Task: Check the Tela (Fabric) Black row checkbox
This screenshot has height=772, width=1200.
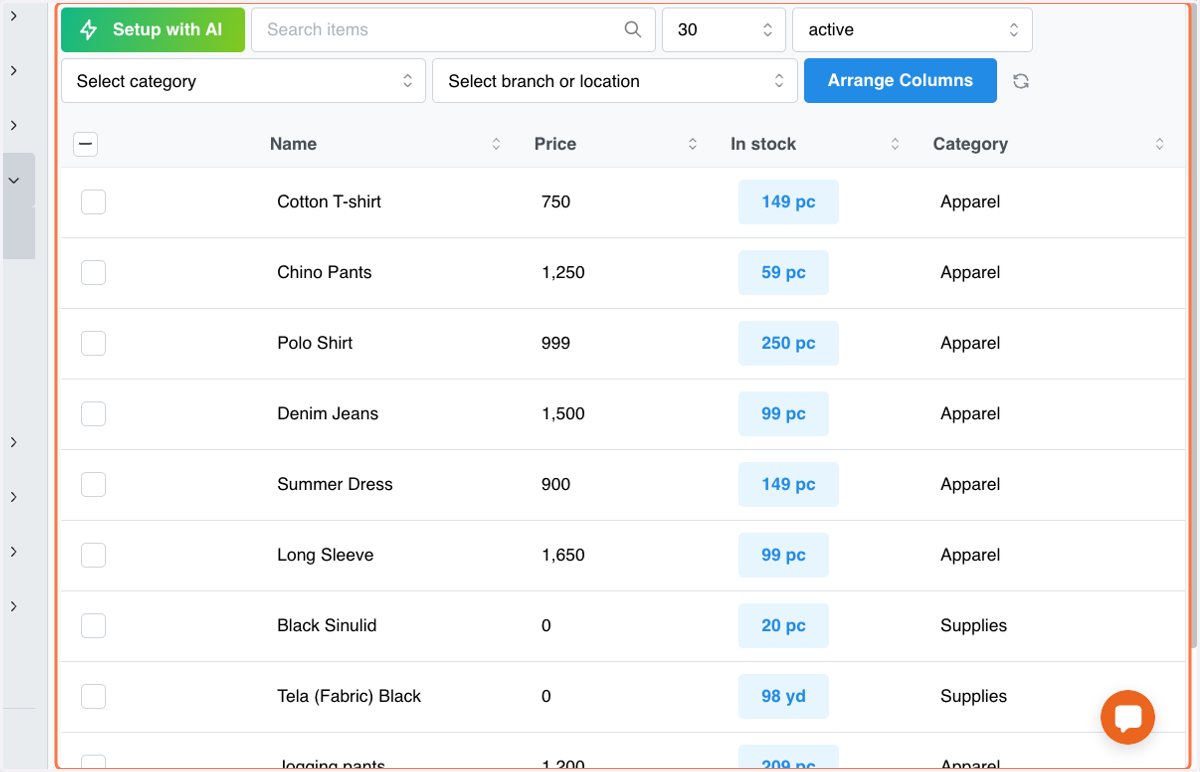Action: click(x=93, y=696)
